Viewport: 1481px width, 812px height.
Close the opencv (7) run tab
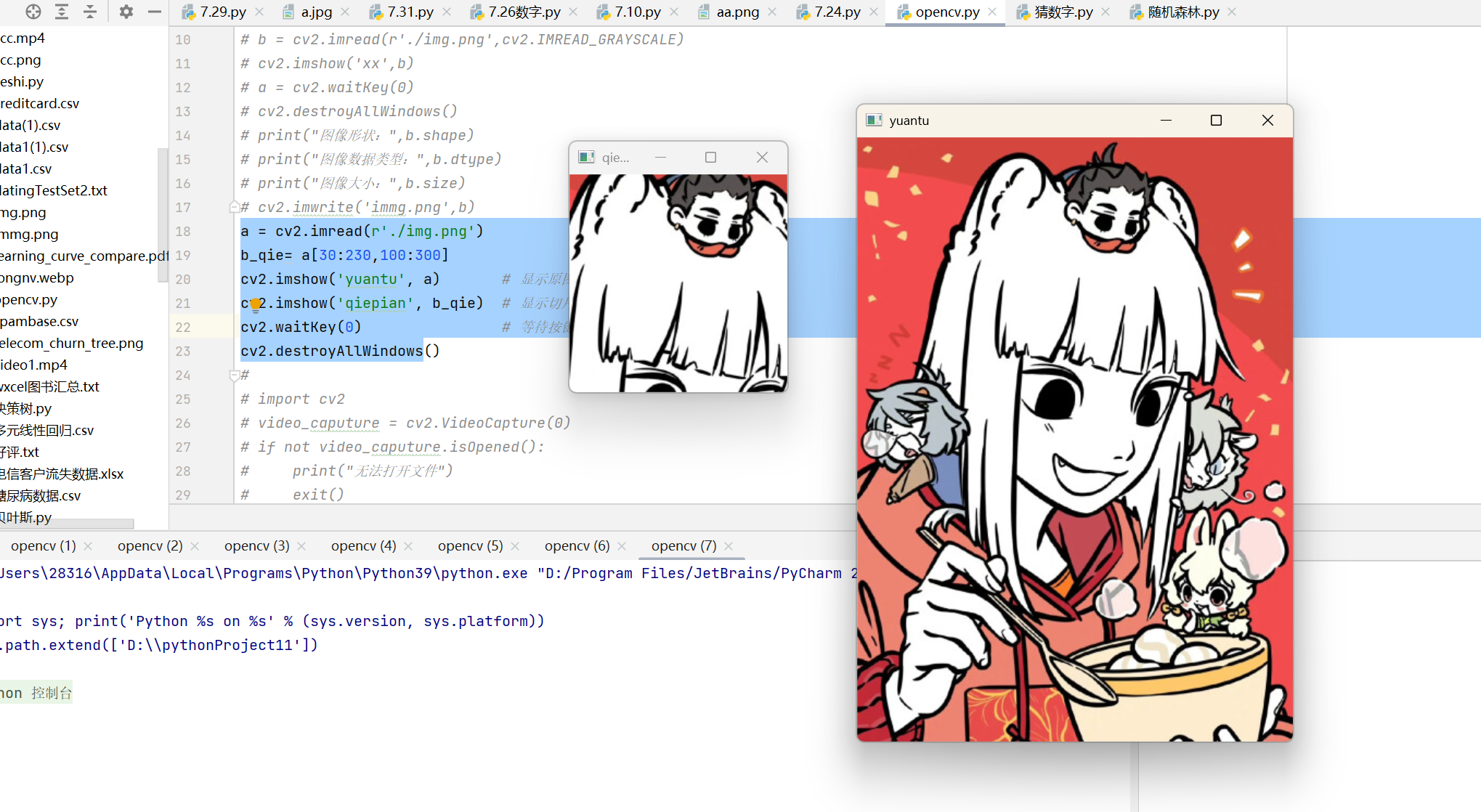[x=729, y=546]
